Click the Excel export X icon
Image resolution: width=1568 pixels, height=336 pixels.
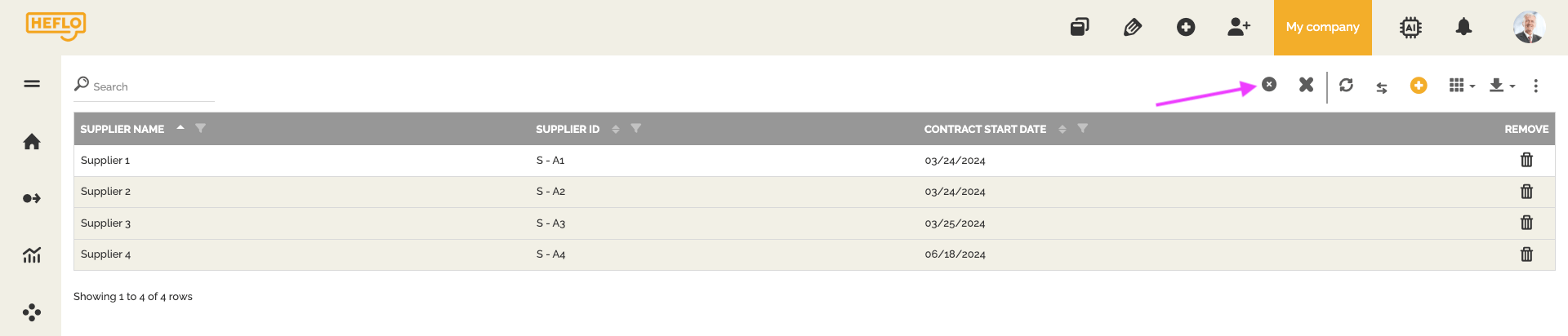pyautogui.click(x=1306, y=85)
